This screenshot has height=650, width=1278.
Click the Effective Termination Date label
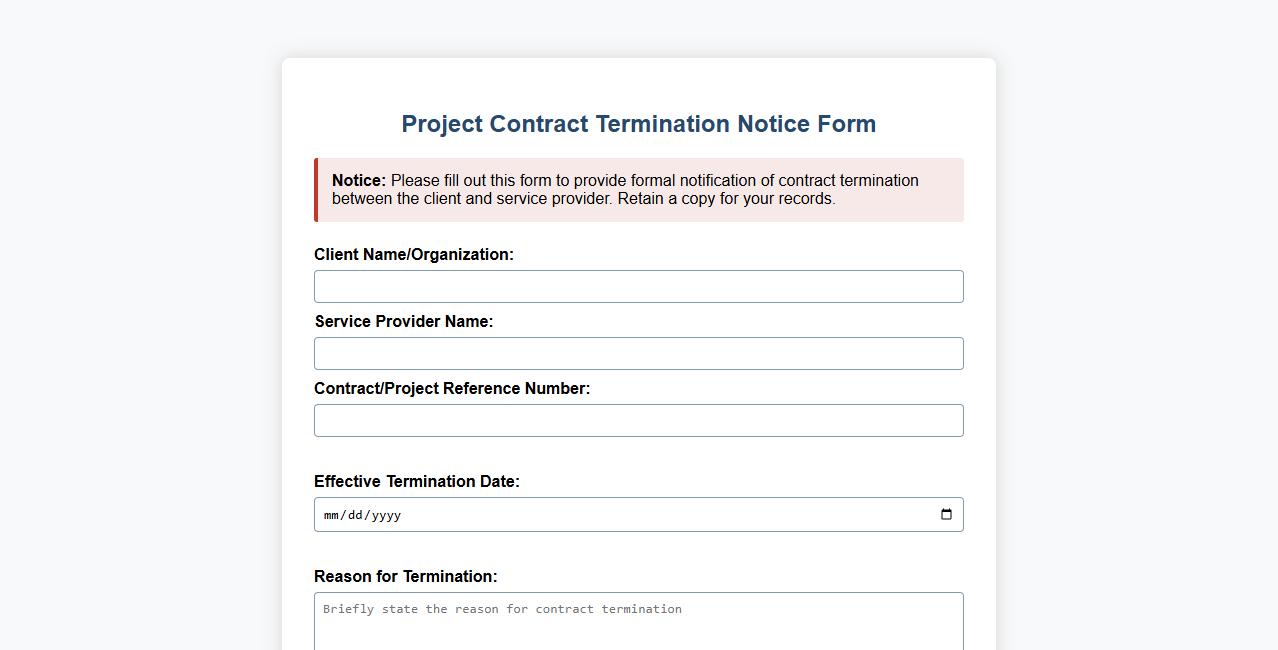tap(417, 481)
